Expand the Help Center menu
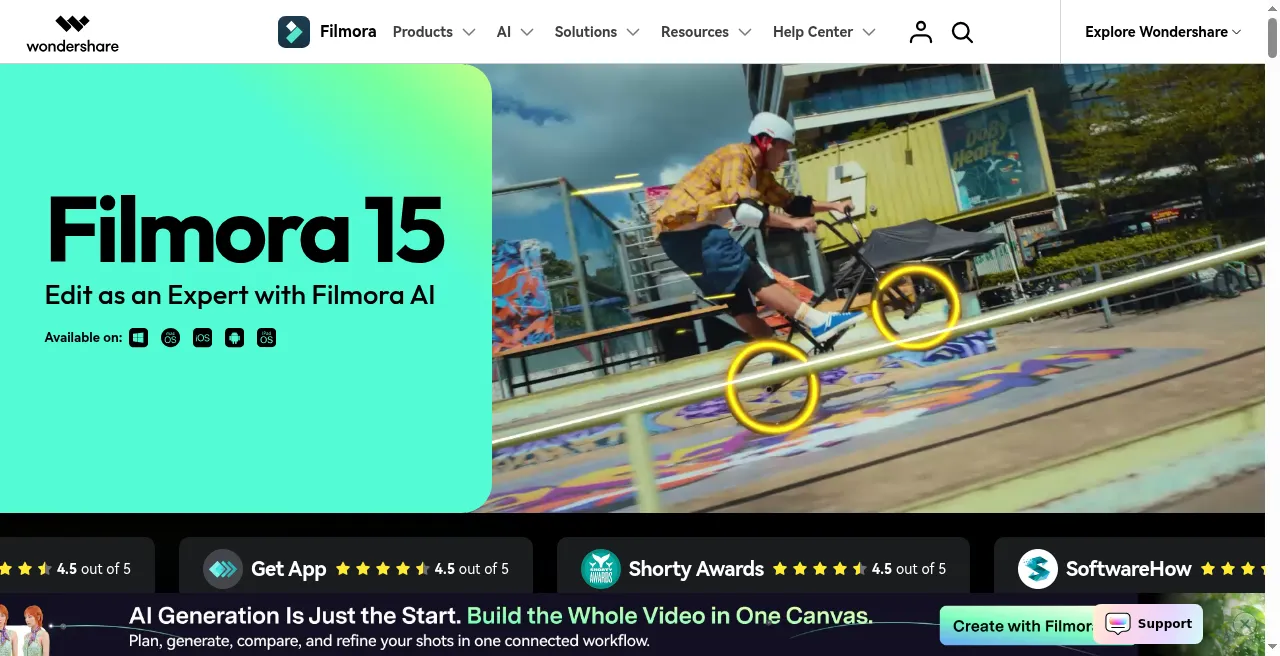 (x=824, y=32)
